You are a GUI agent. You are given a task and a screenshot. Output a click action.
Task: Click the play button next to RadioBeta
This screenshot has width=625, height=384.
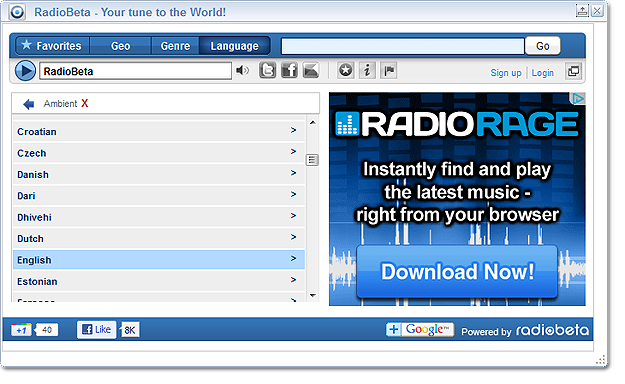click(x=25, y=71)
